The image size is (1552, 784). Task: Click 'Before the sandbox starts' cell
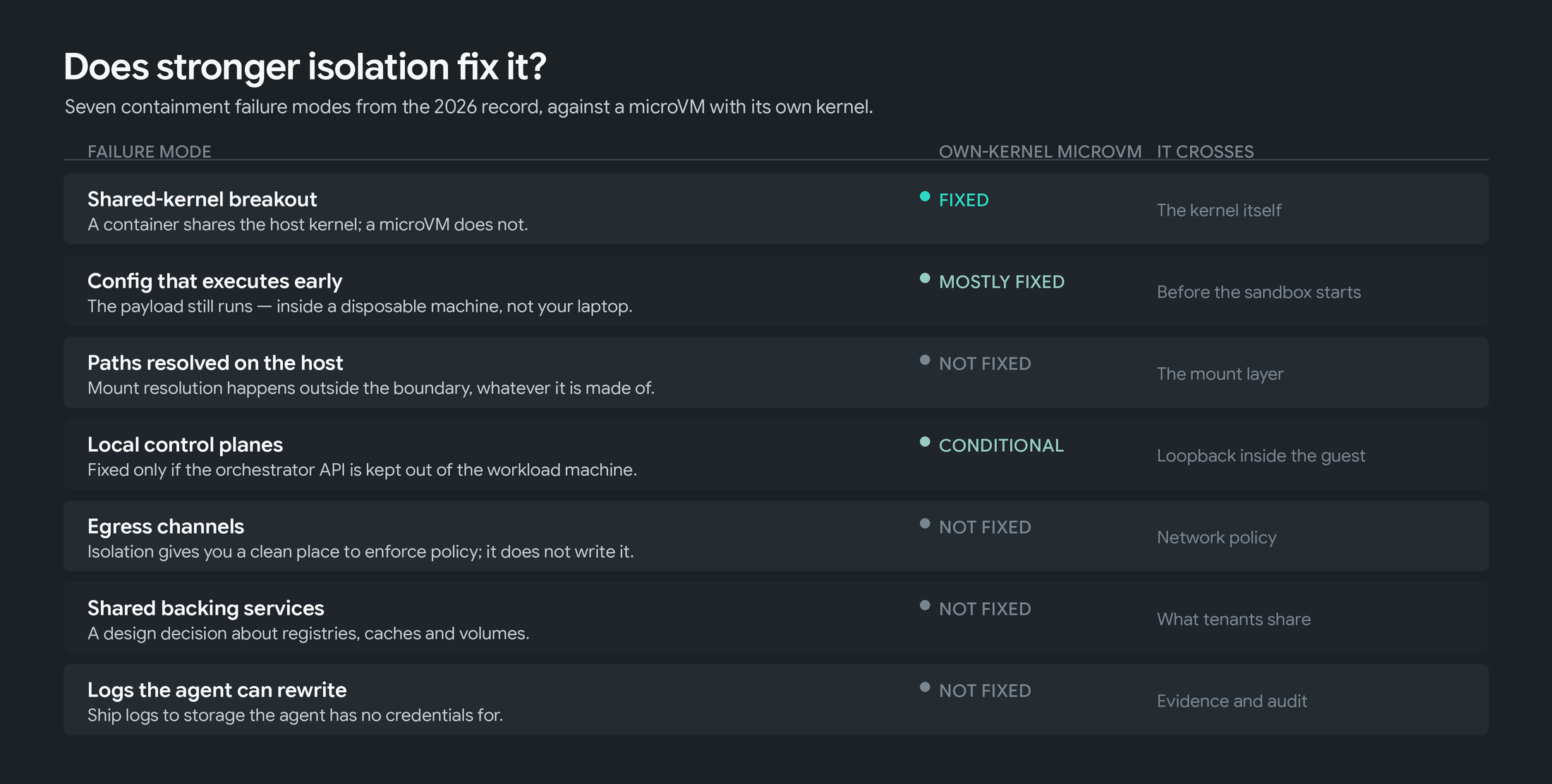[x=1259, y=292]
